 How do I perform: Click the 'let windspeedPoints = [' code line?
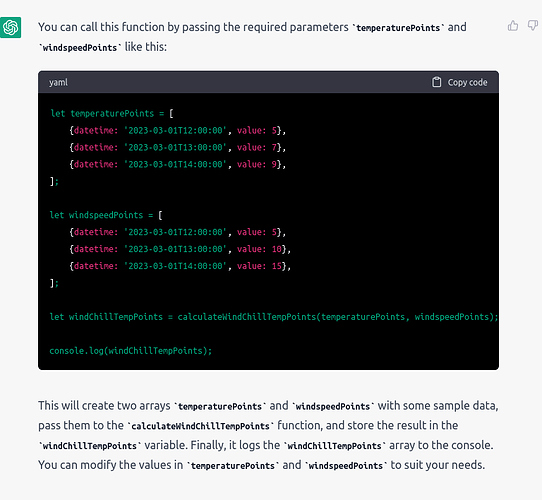coord(106,215)
